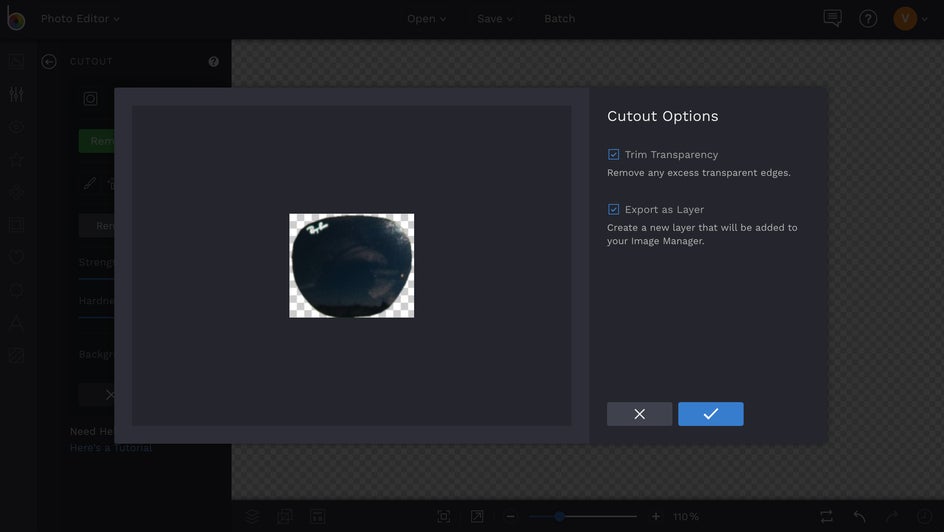Uncheck the Trim Transparency checkbox
Screen dimensions: 944x532
(x=613, y=155)
